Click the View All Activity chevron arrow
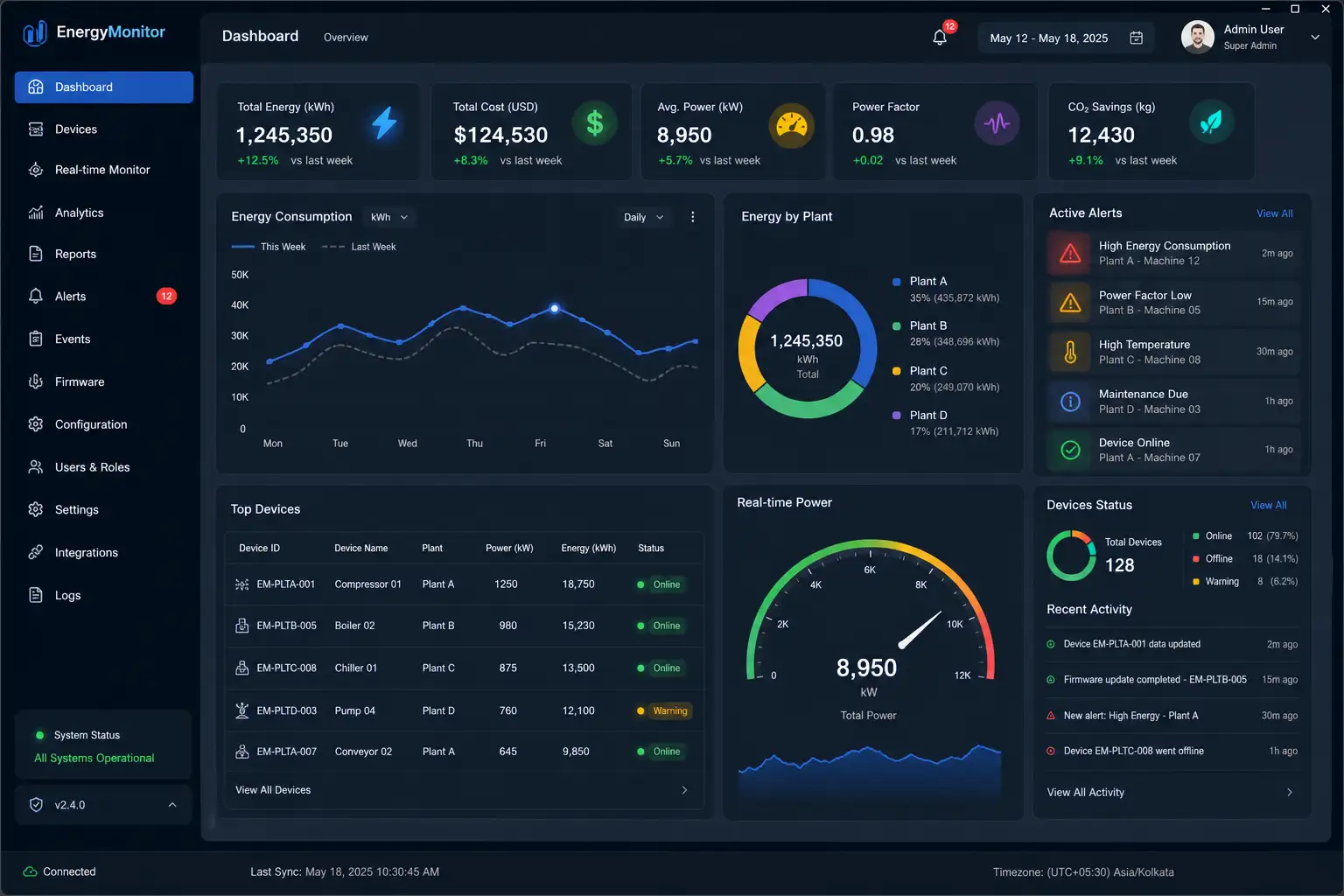 tap(1290, 792)
